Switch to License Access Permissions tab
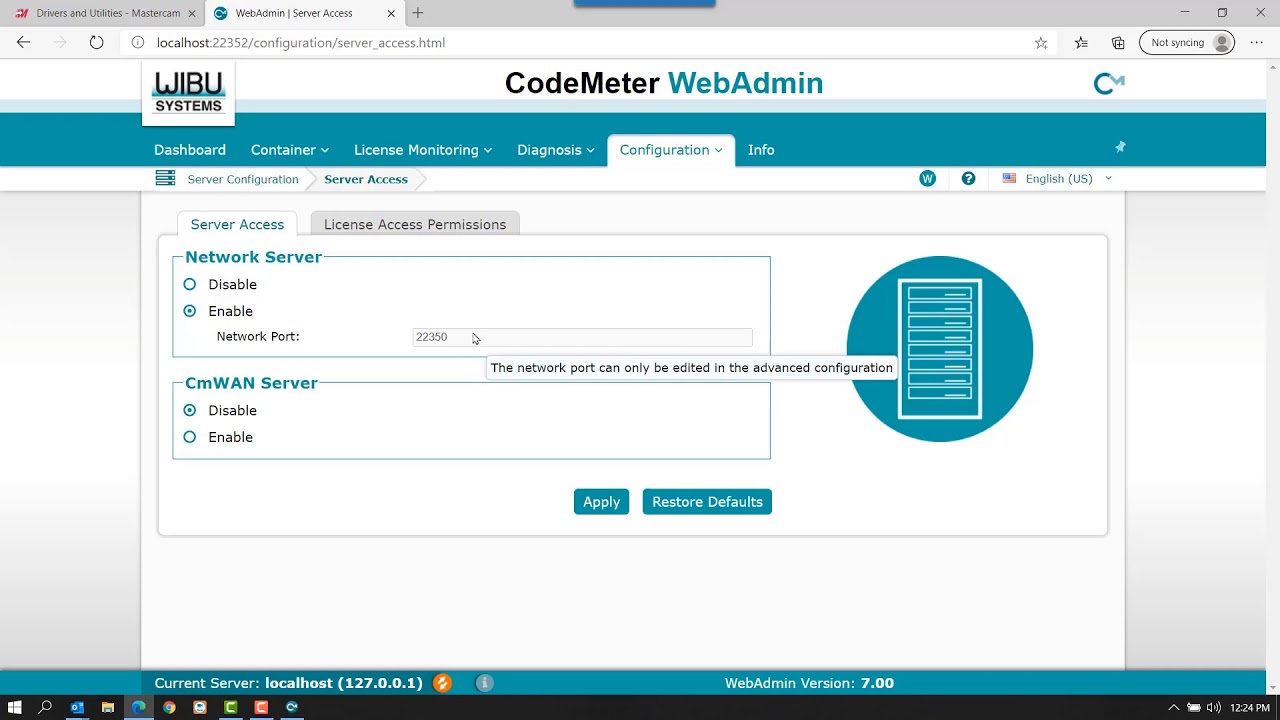The height and width of the screenshot is (720, 1280). coord(415,224)
